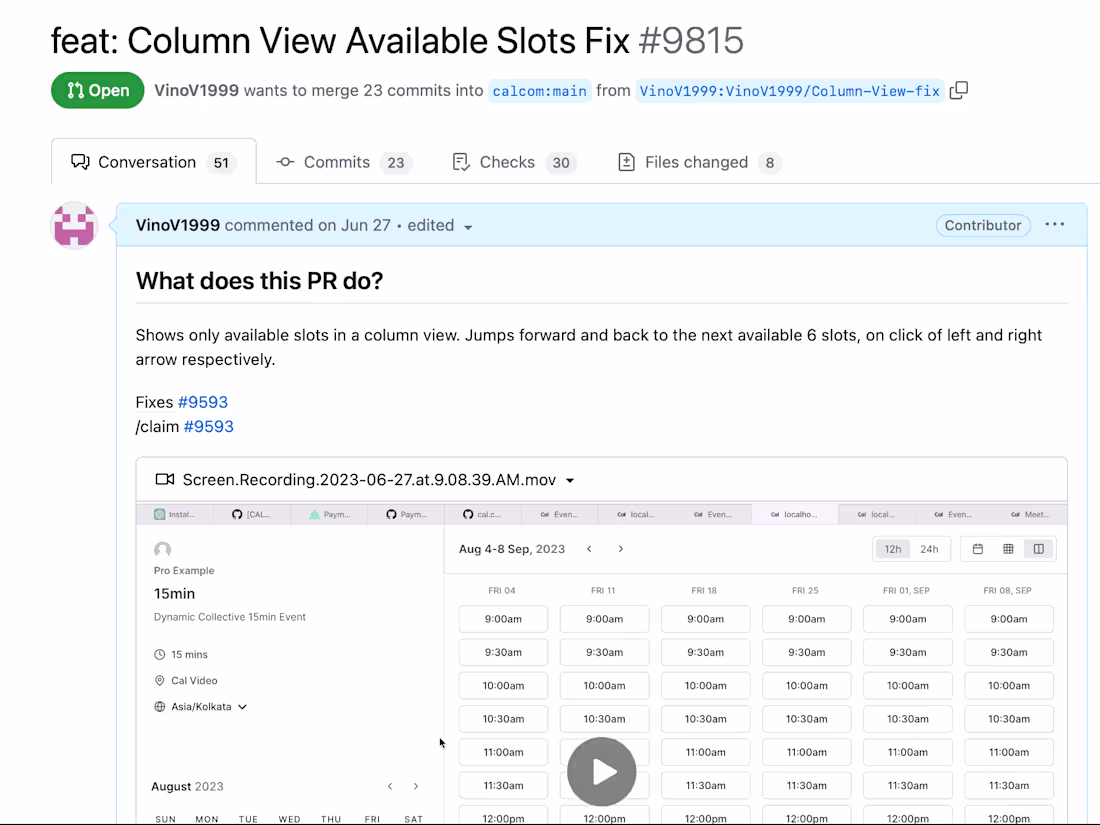Select the day calendar view icon
The width and height of the screenshot is (1100, 825).
pos(977,549)
